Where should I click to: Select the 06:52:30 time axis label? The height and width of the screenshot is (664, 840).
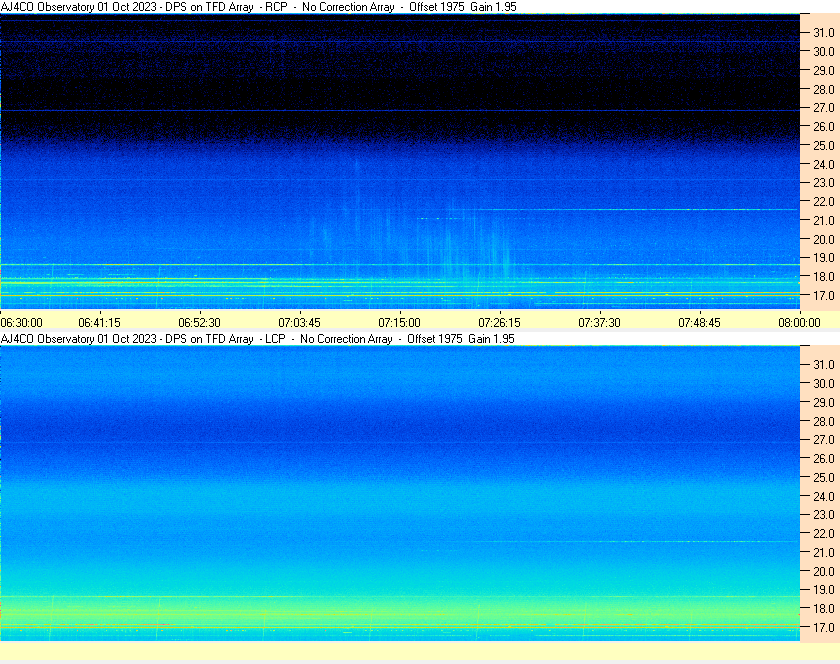pos(199,323)
